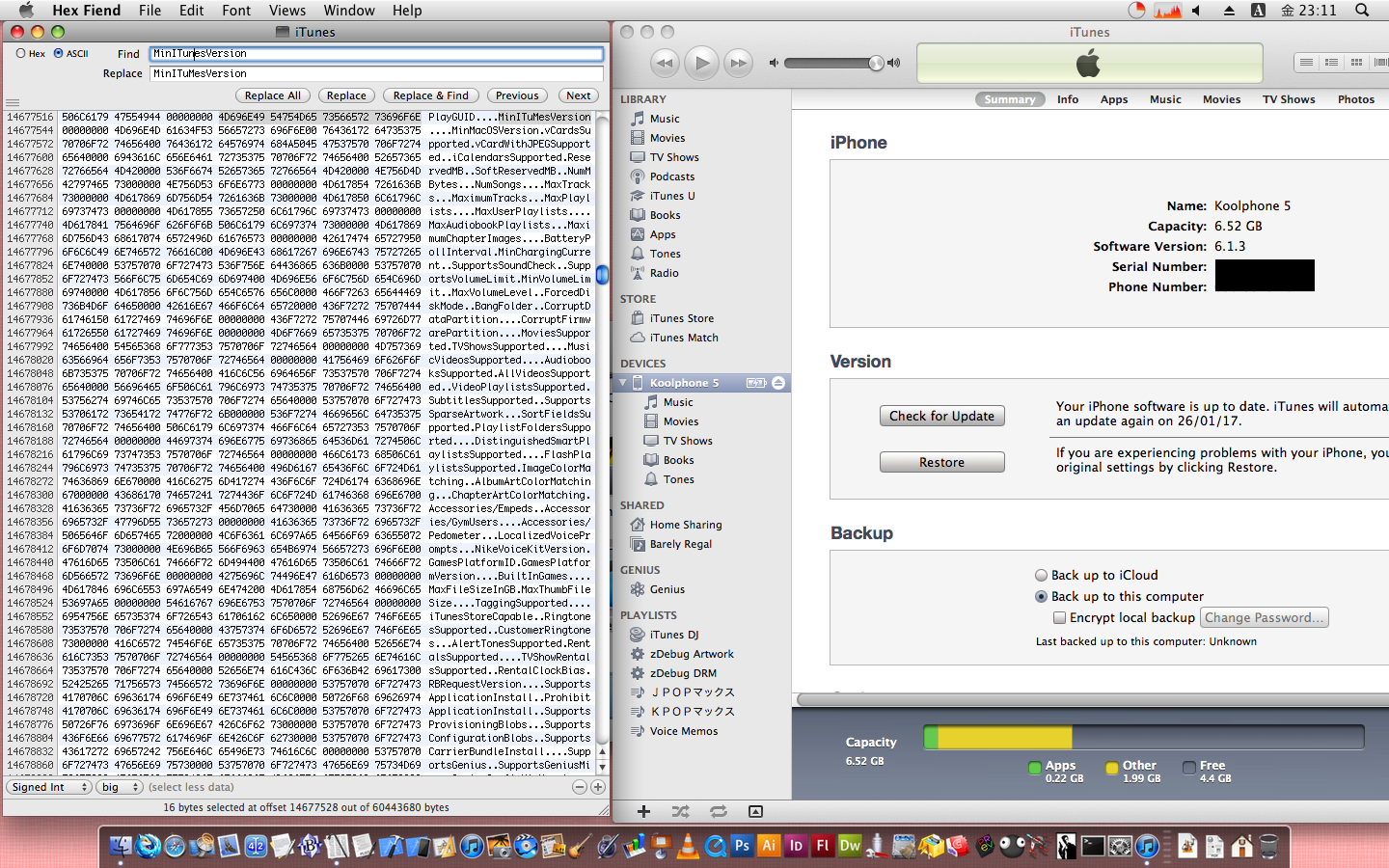1389x868 pixels.
Task: Click the repeat icon in the bottom bar
Action: (x=719, y=812)
